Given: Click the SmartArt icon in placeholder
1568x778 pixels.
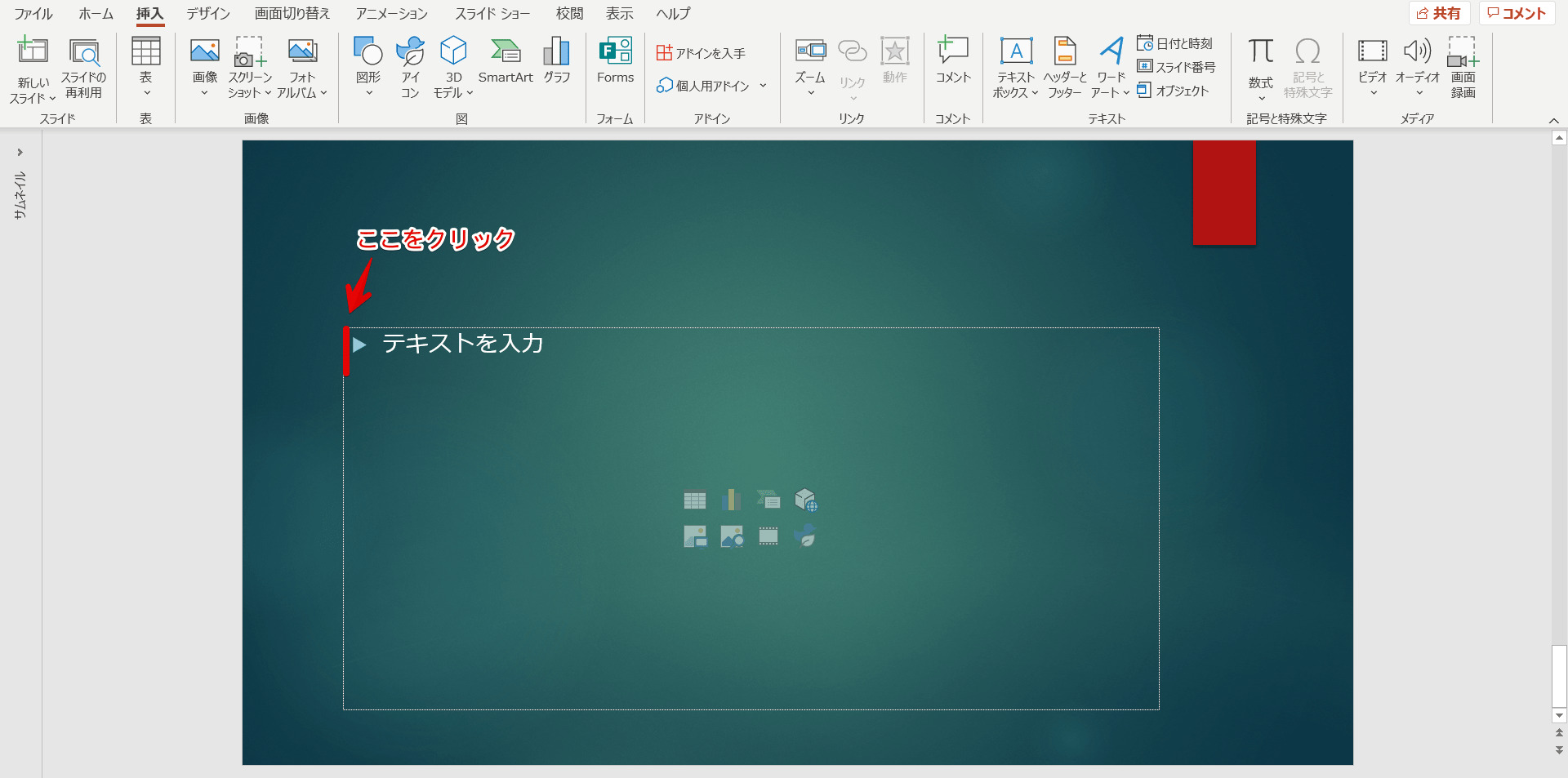Looking at the screenshot, I should pos(768,500).
